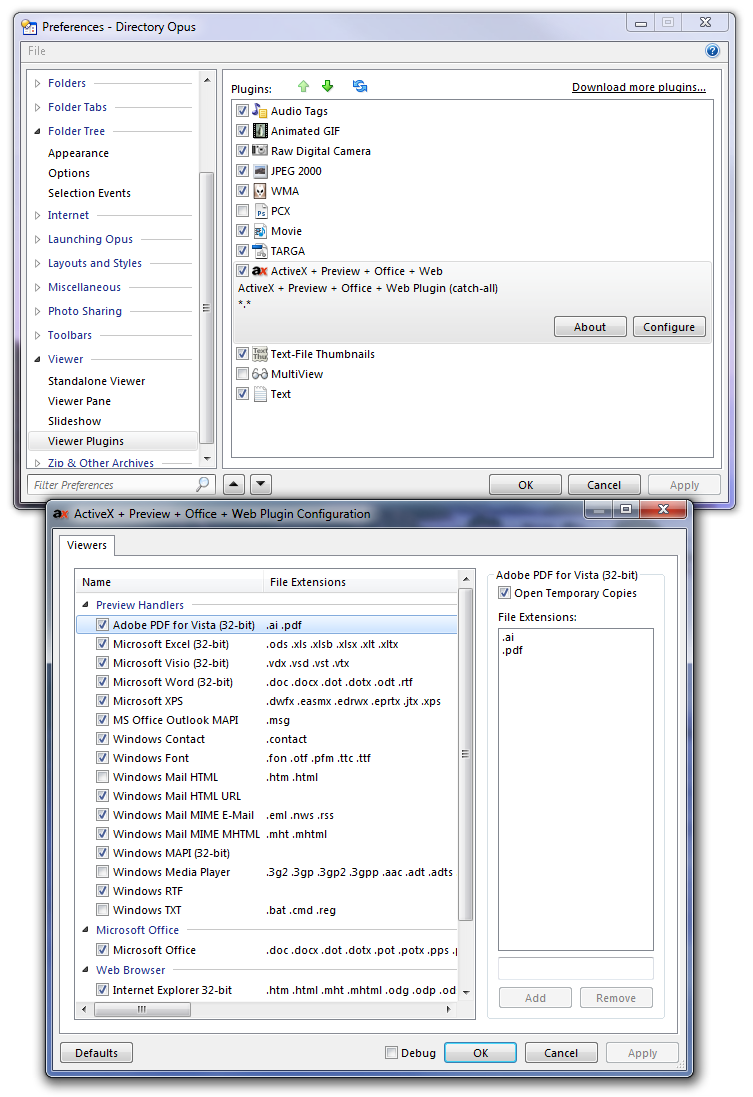Check the Windows Media Player viewer
Image resolution: width=753 pixels, height=1097 pixels.
[x=102, y=872]
